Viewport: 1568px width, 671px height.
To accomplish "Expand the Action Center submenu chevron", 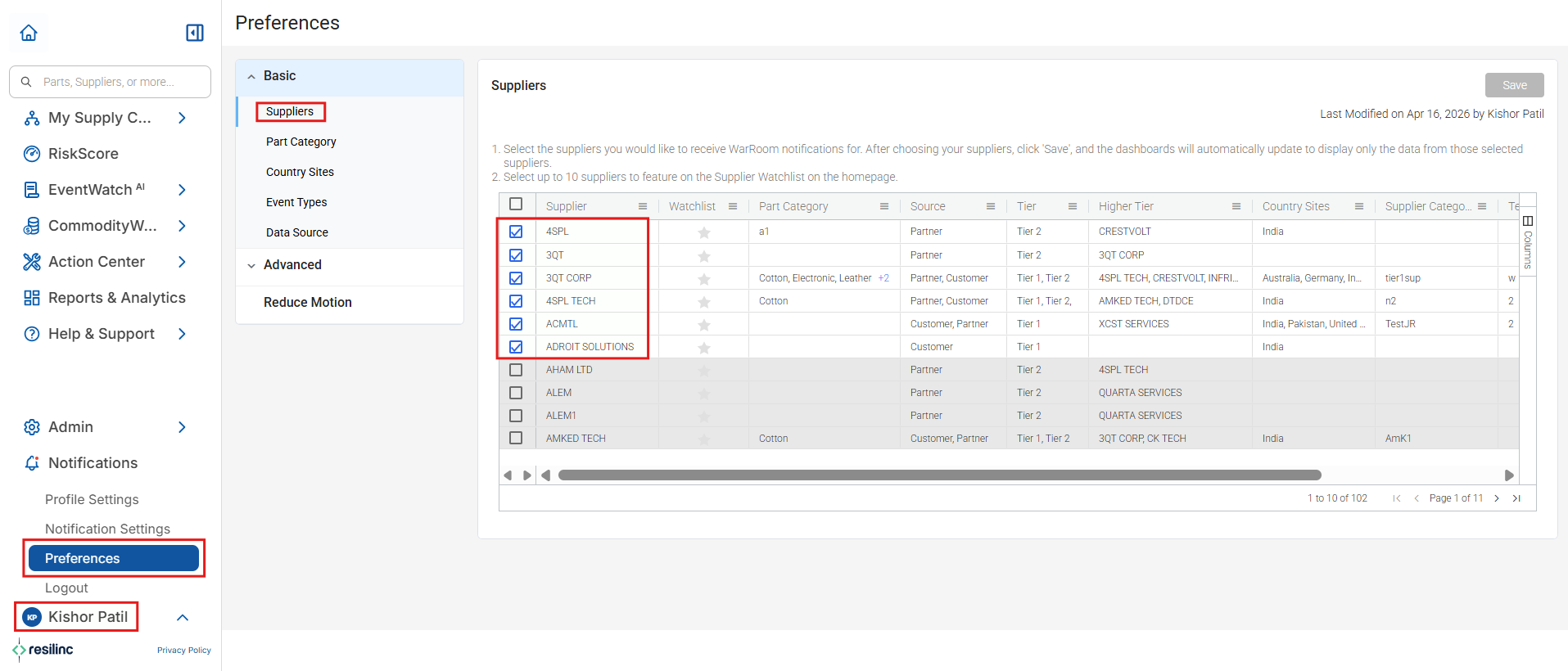I will (x=182, y=262).
